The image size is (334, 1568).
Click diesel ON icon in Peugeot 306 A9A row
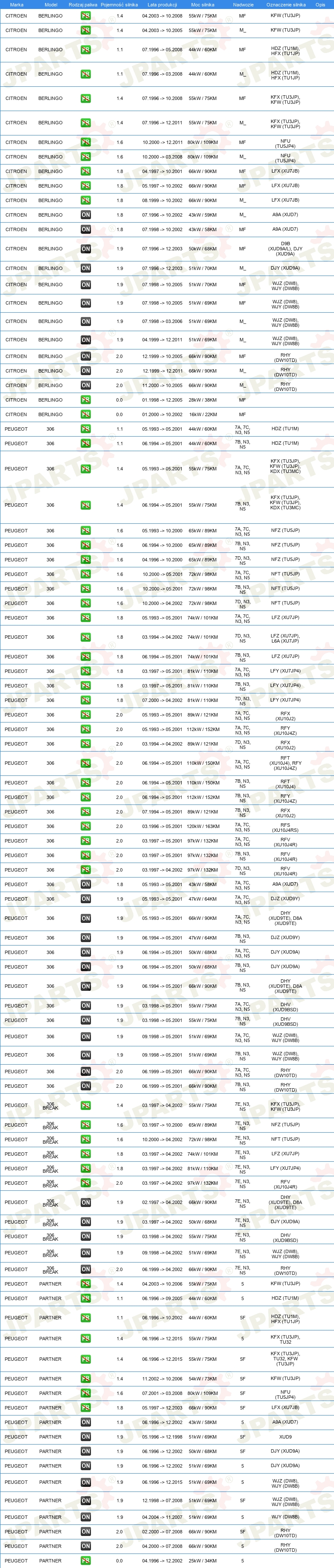86,884
